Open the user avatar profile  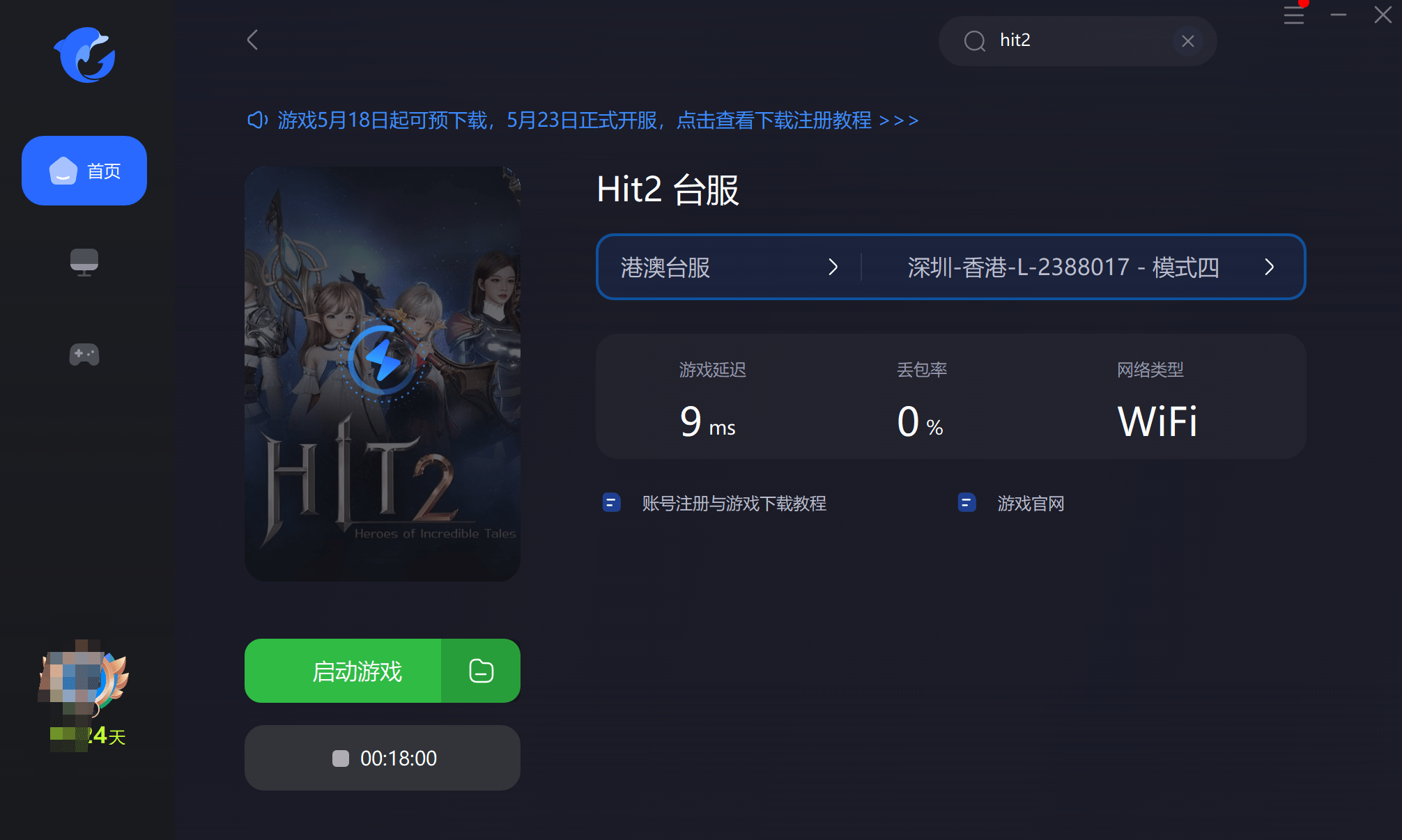coord(84,680)
